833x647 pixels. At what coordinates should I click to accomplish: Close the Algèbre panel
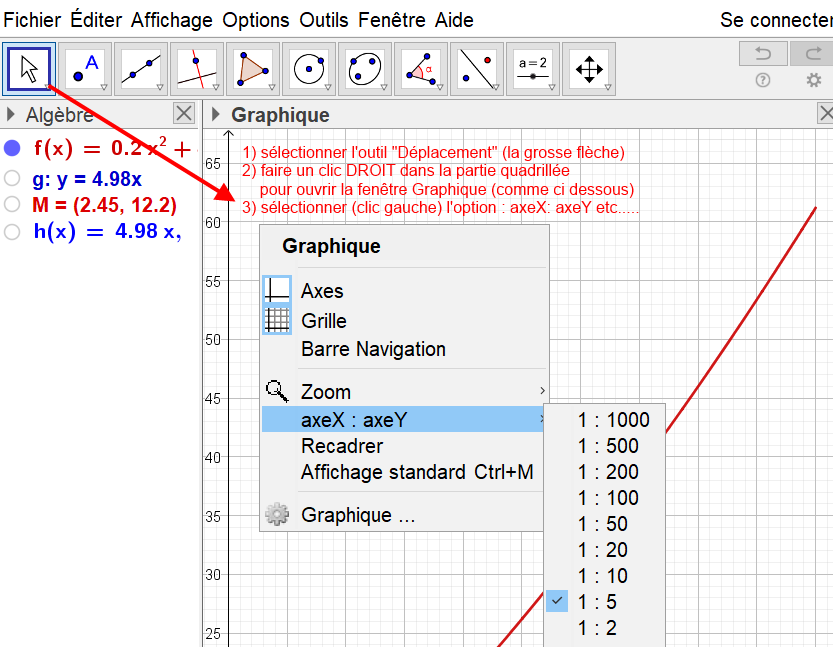[x=184, y=114]
